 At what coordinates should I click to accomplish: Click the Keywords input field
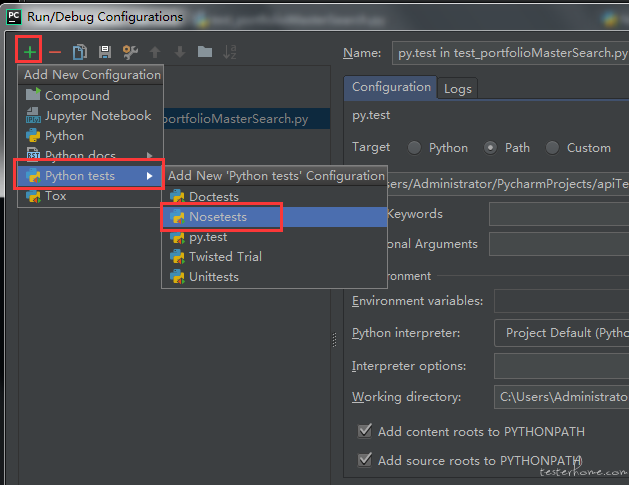(559, 214)
